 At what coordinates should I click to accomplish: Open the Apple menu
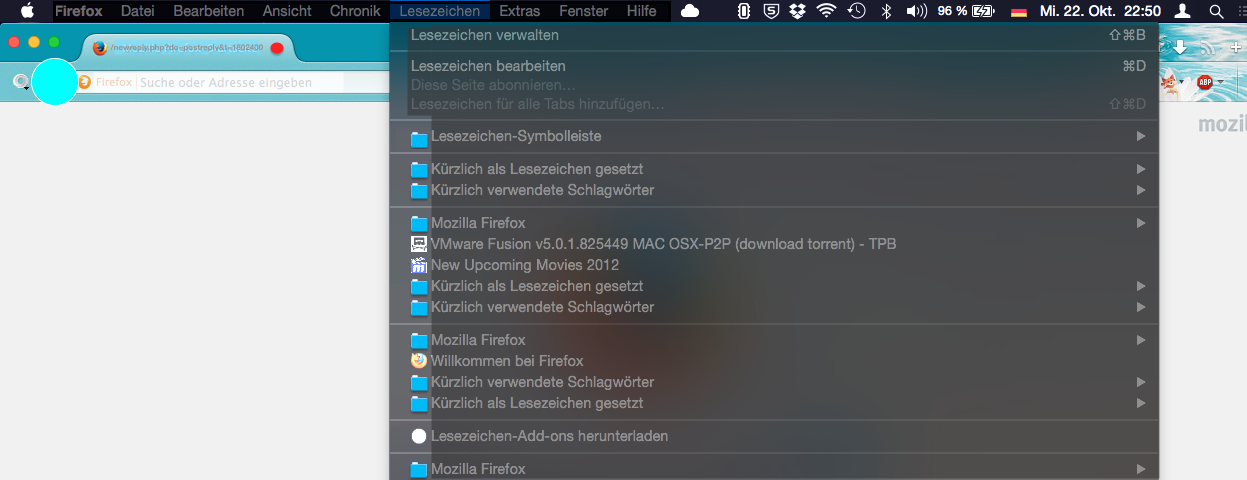click(27, 11)
